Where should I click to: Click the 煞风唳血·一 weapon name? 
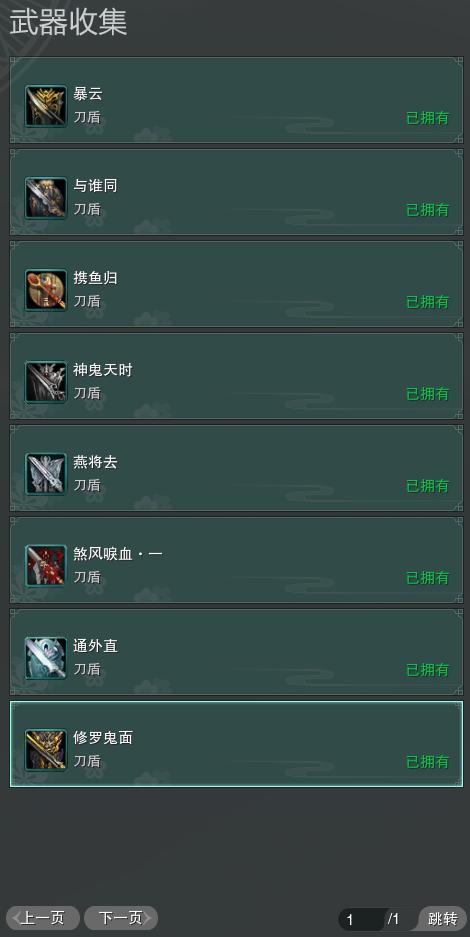point(118,554)
